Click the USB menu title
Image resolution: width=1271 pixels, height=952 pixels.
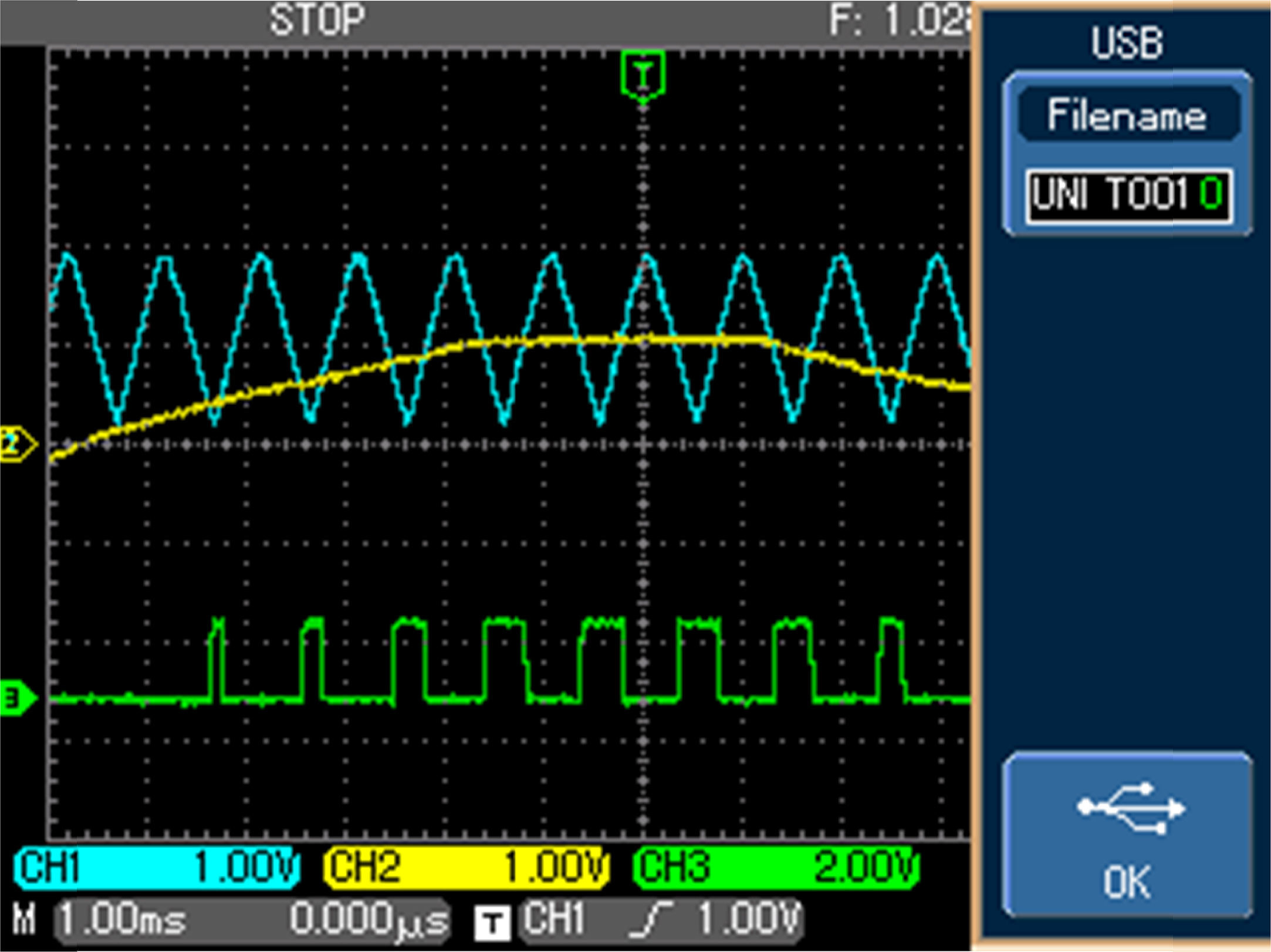coord(1127,43)
